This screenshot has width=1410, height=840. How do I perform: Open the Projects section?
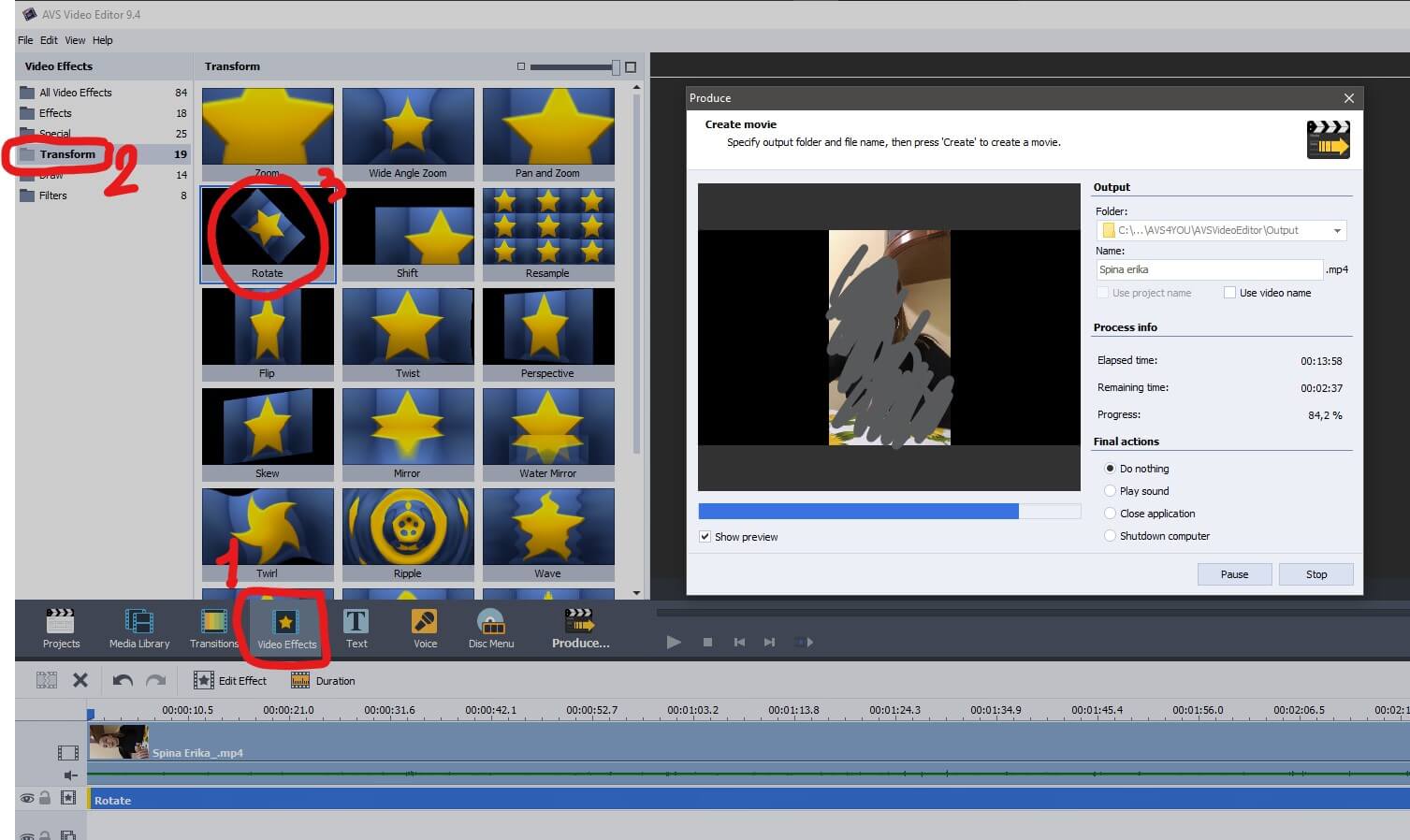click(61, 628)
